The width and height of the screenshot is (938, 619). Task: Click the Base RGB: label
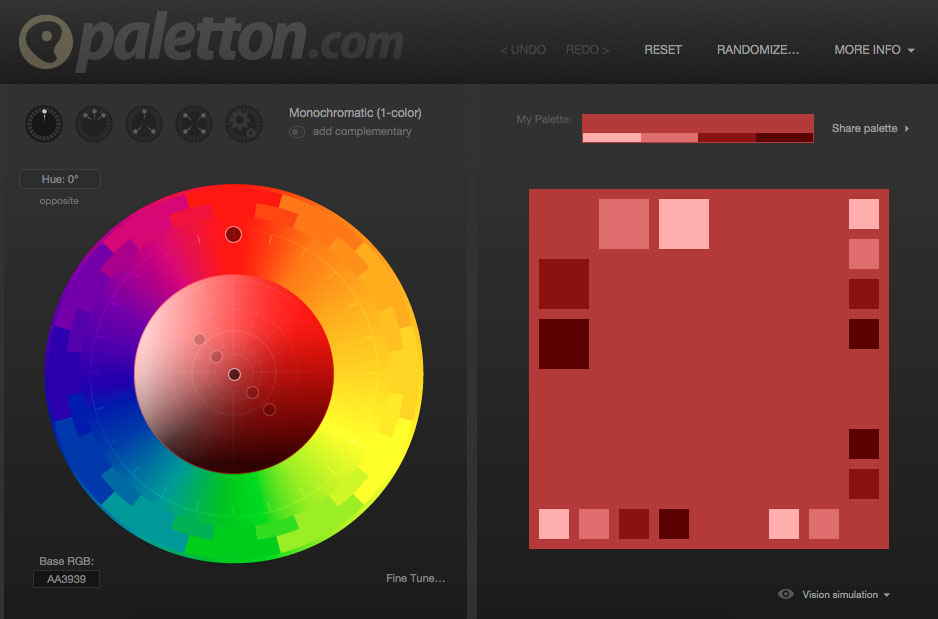(66, 561)
